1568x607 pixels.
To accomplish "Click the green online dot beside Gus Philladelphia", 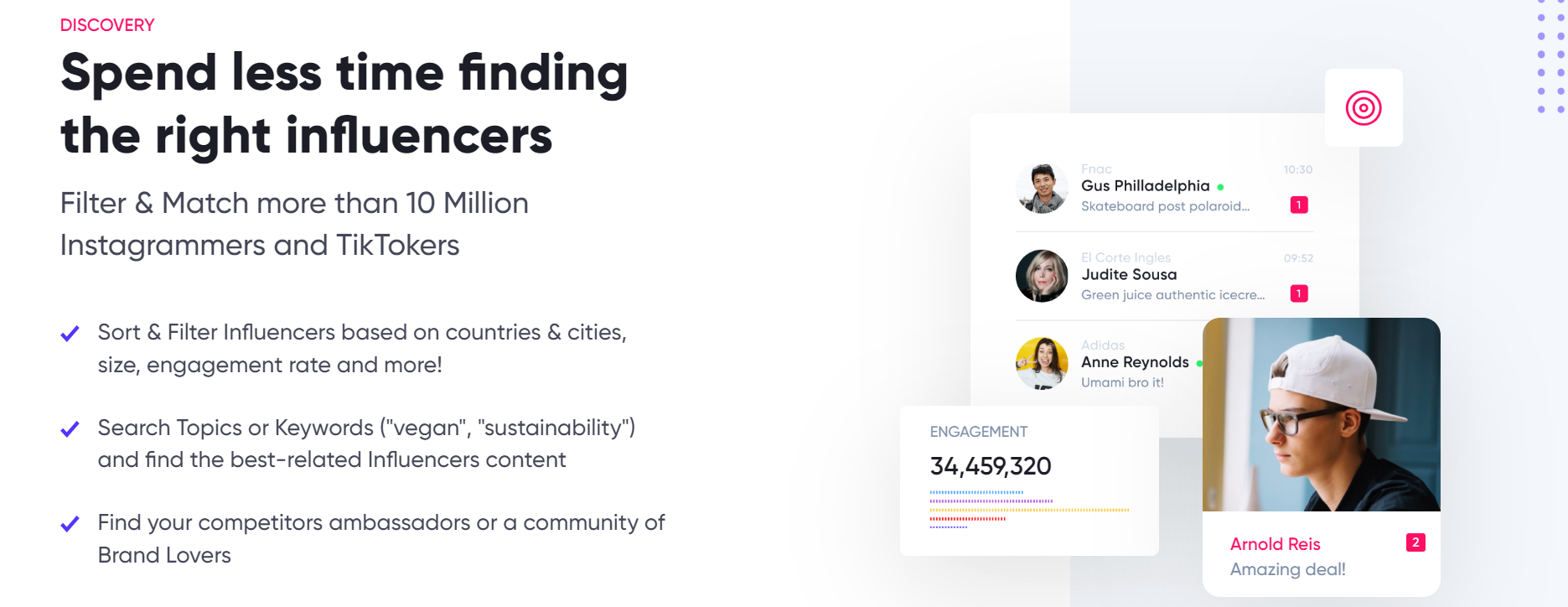I will coord(1220,187).
